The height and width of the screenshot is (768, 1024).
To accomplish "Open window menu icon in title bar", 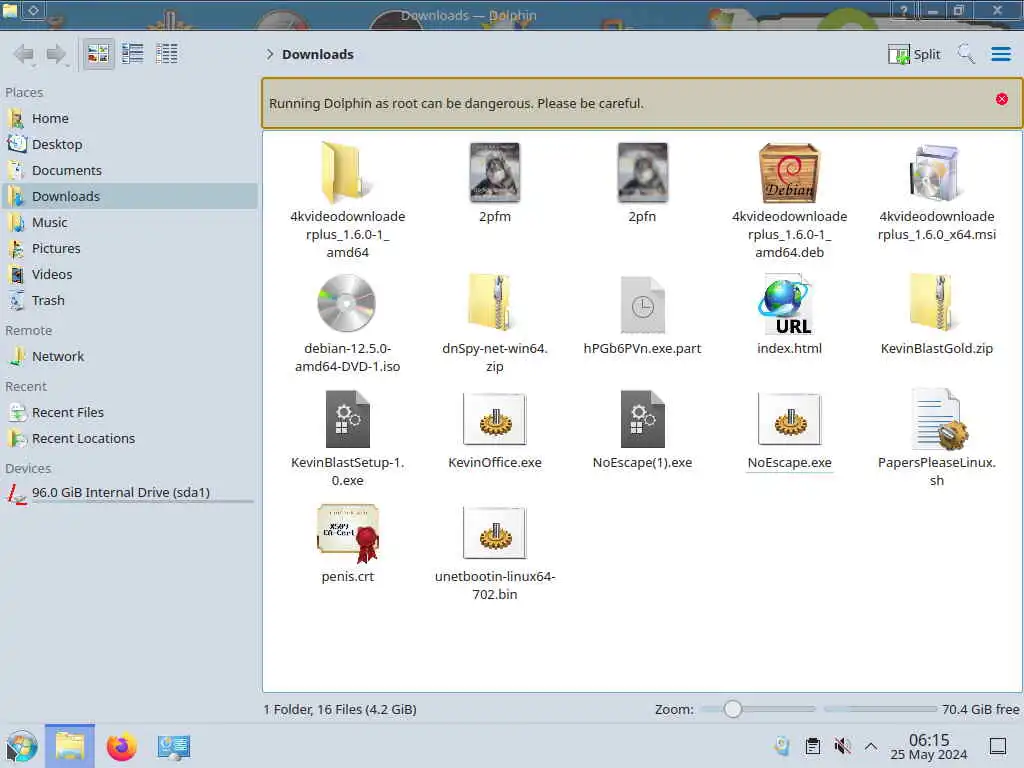I will (10, 10).
